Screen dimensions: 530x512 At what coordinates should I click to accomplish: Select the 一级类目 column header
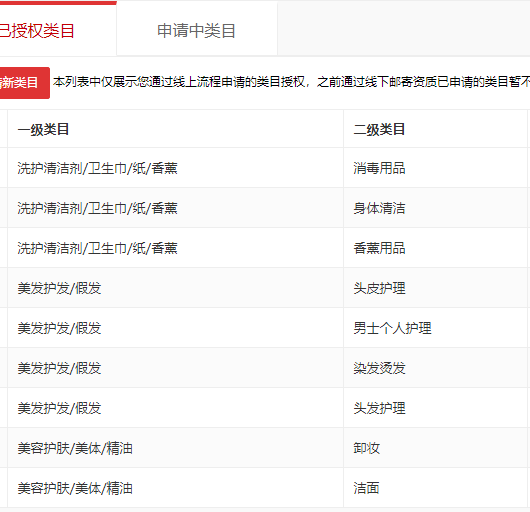coord(43,129)
